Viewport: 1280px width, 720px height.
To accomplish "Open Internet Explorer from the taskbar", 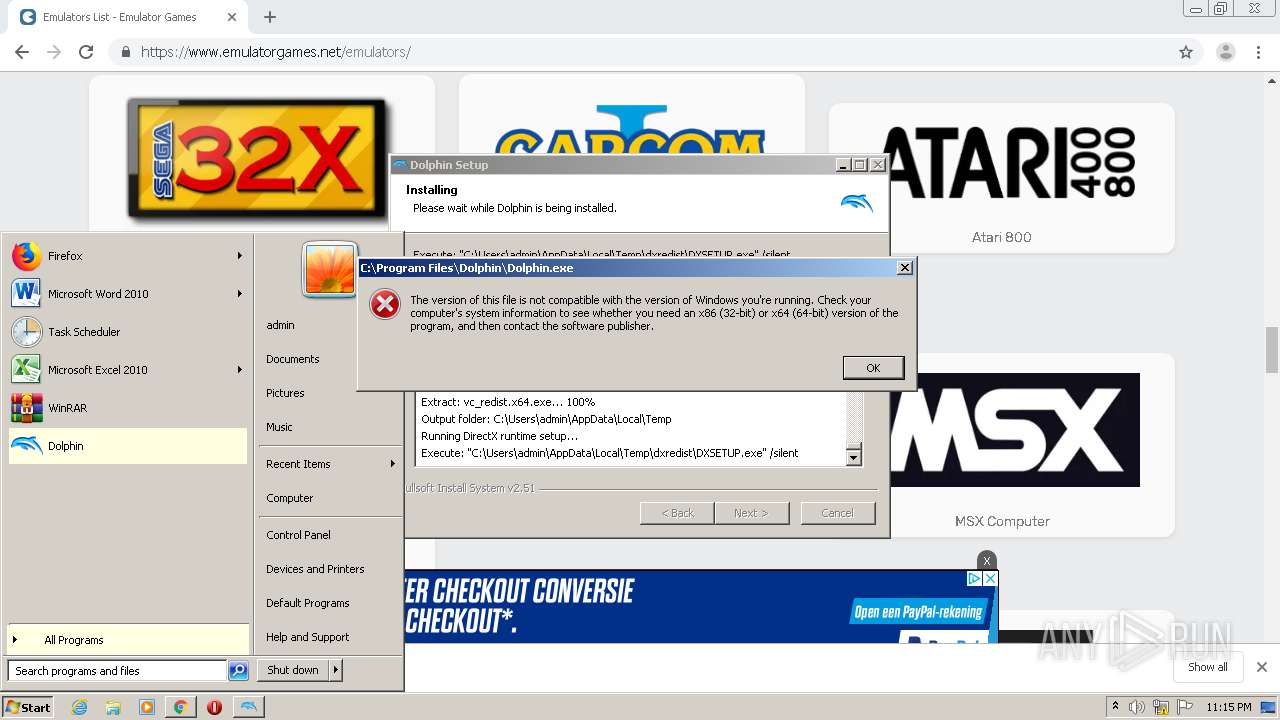I will [x=80, y=707].
